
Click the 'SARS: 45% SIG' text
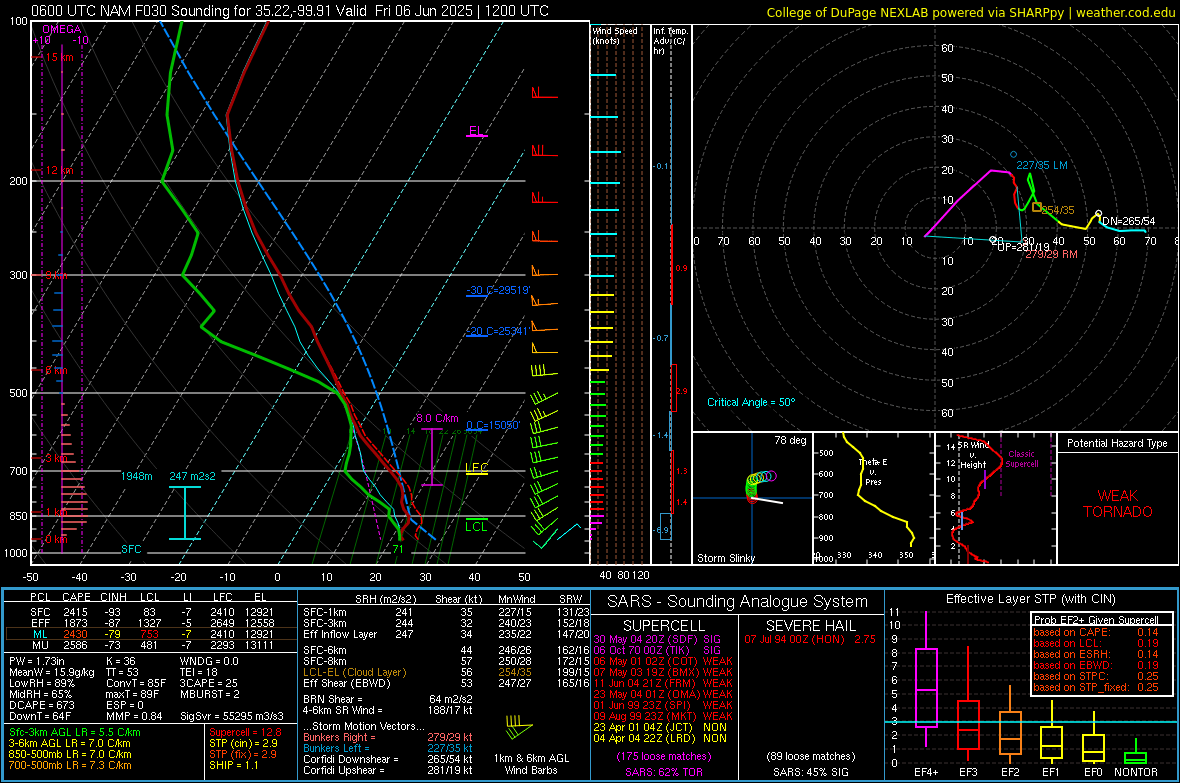[810, 772]
